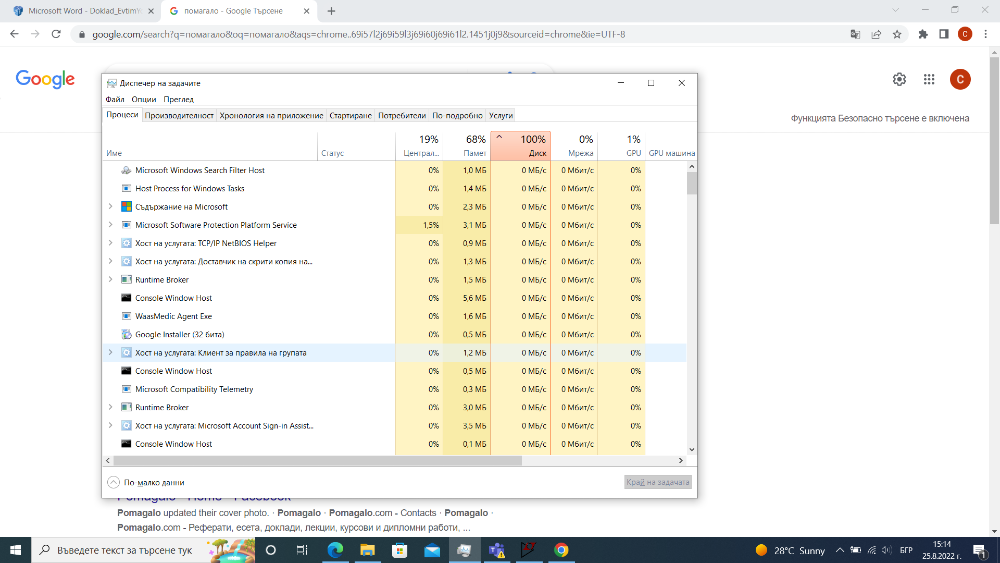Screen dimensions: 1000x563
Task: Expand the TCP/IP NetBIOS Helper service host
Action: pos(110,243)
